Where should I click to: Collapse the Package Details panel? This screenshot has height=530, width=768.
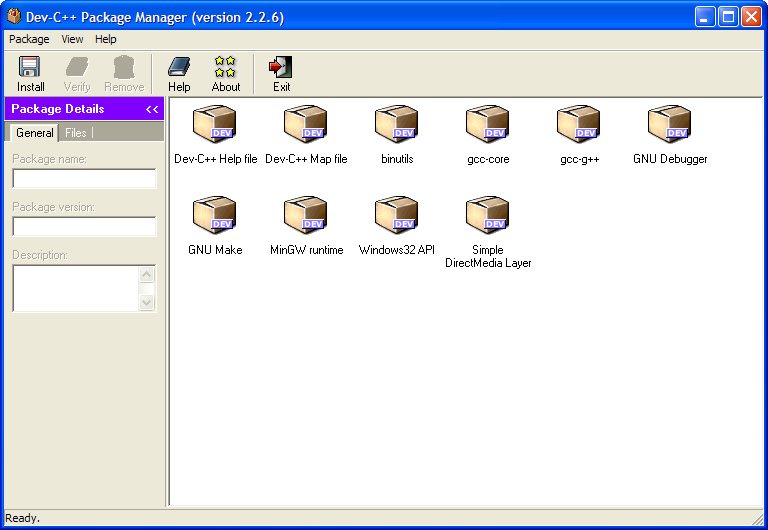click(x=152, y=109)
